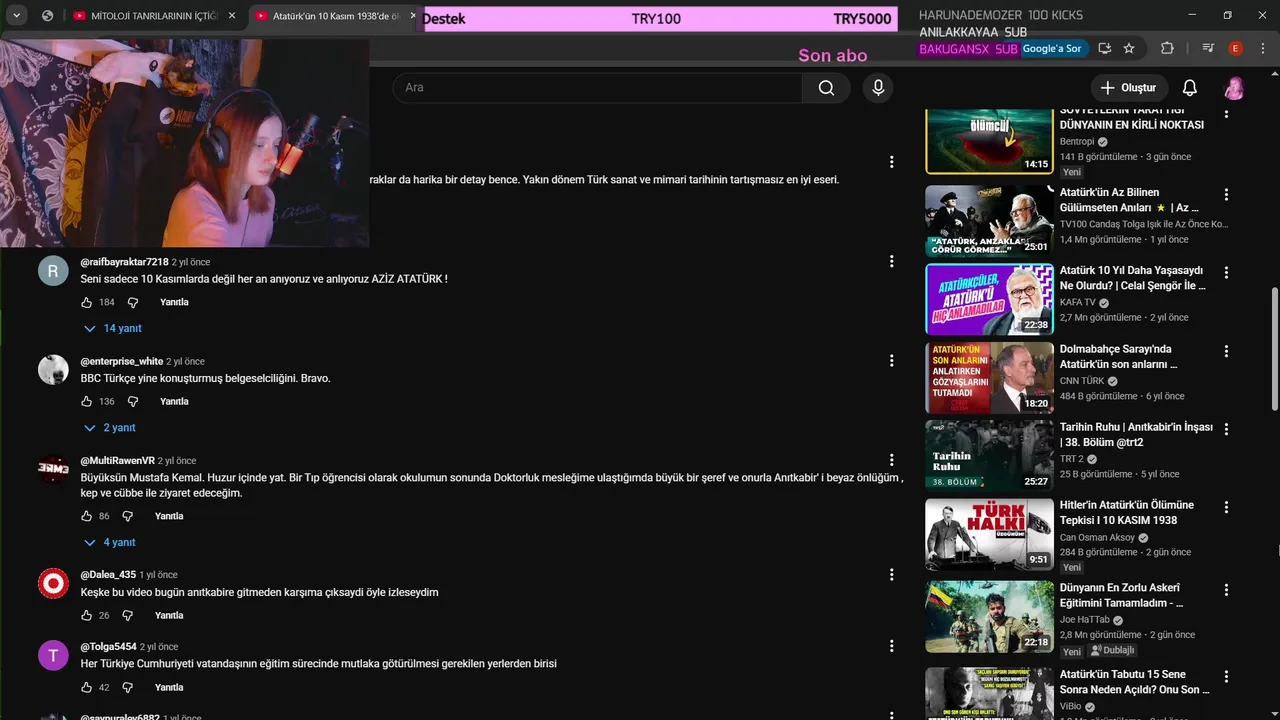
Task: Expand 2 yanıt replies
Action: 109,427
